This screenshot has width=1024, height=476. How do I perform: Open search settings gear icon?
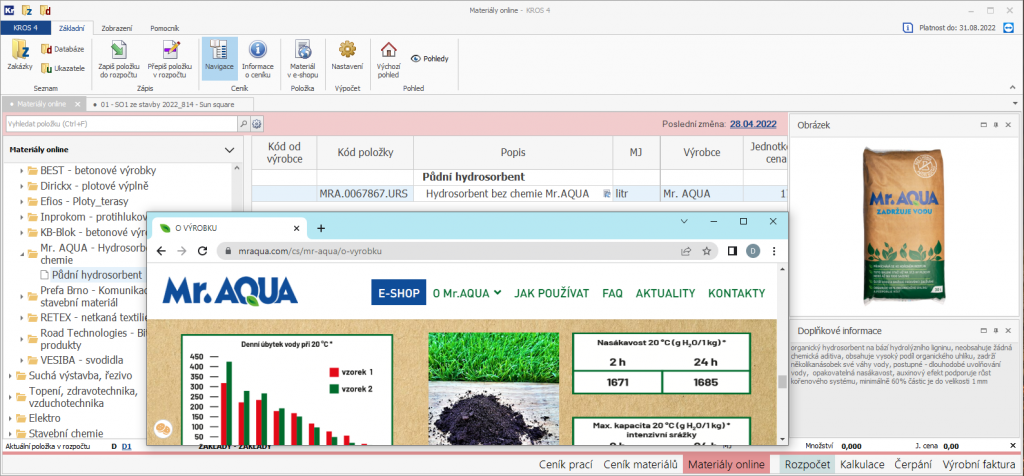coord(257,123)
